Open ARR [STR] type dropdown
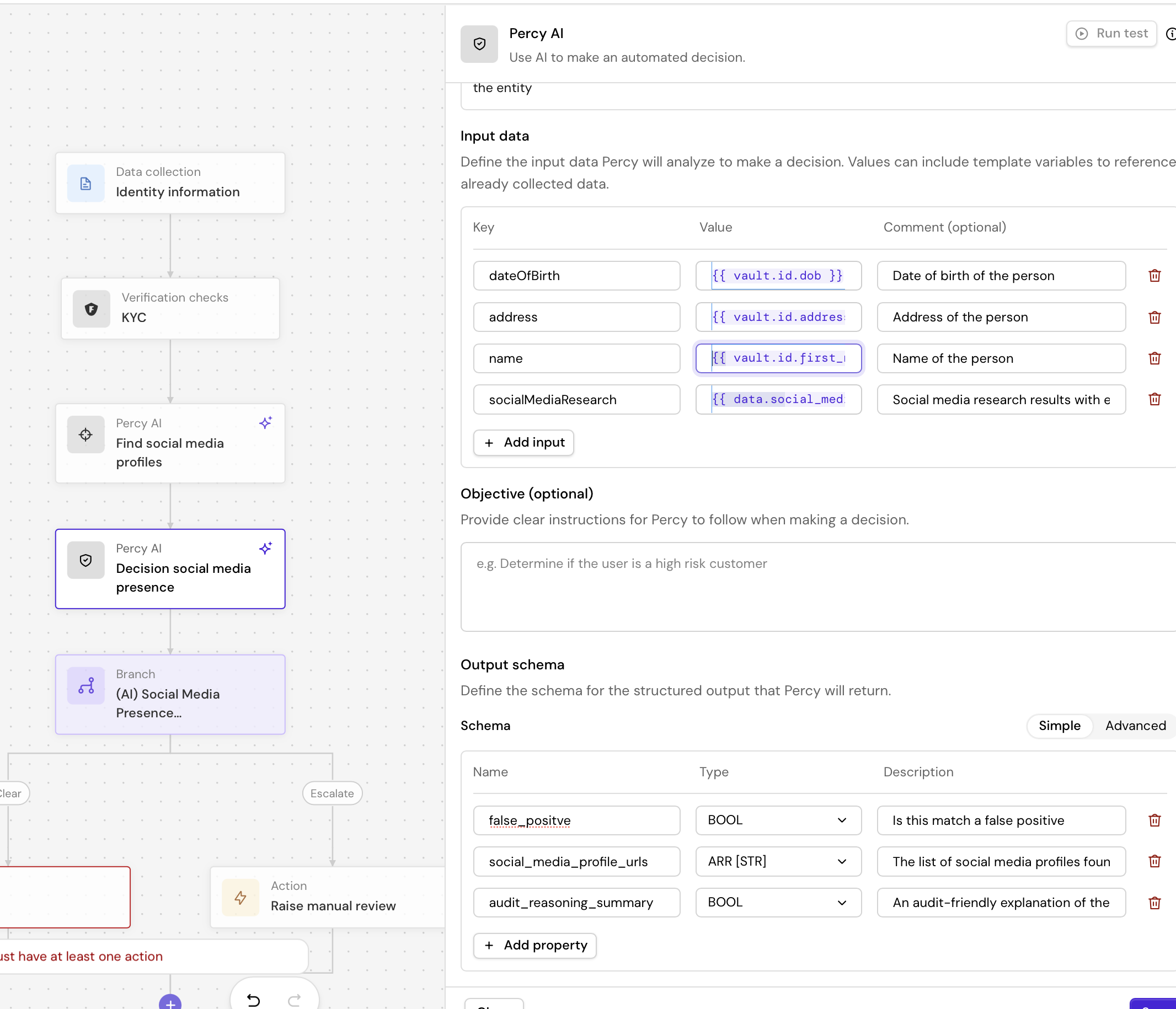 click(778, 861)
